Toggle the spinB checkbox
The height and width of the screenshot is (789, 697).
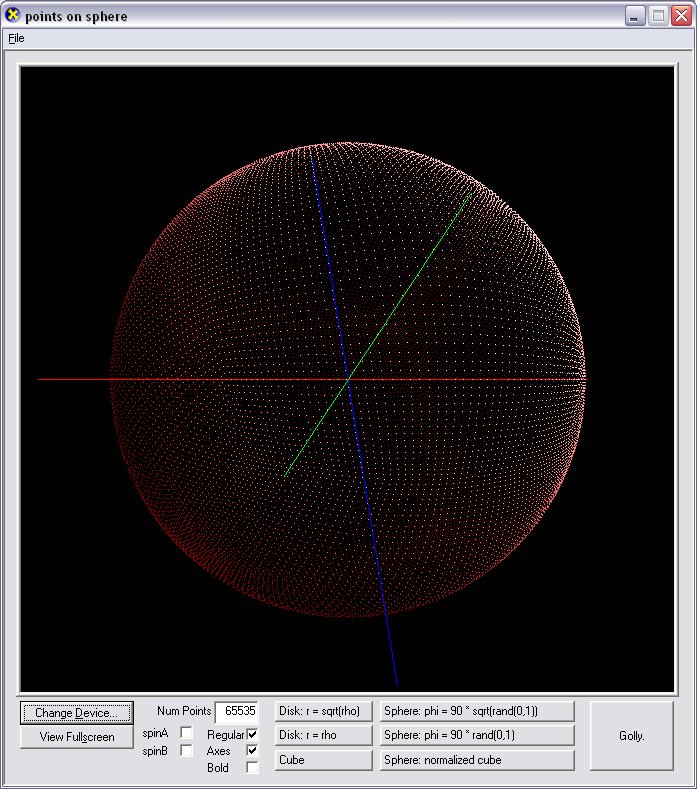coord(186,751)
